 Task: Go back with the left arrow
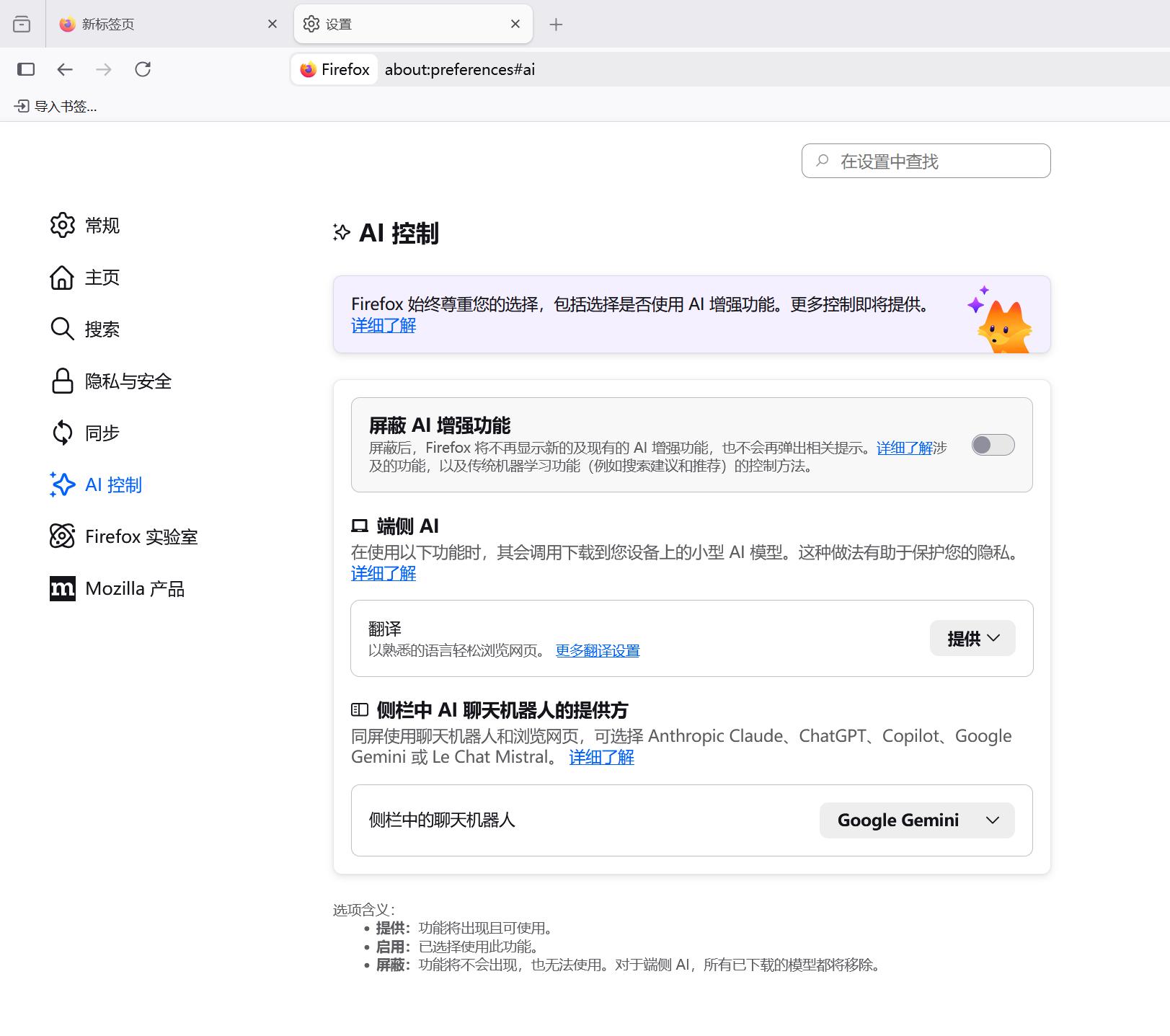(65, 69)
